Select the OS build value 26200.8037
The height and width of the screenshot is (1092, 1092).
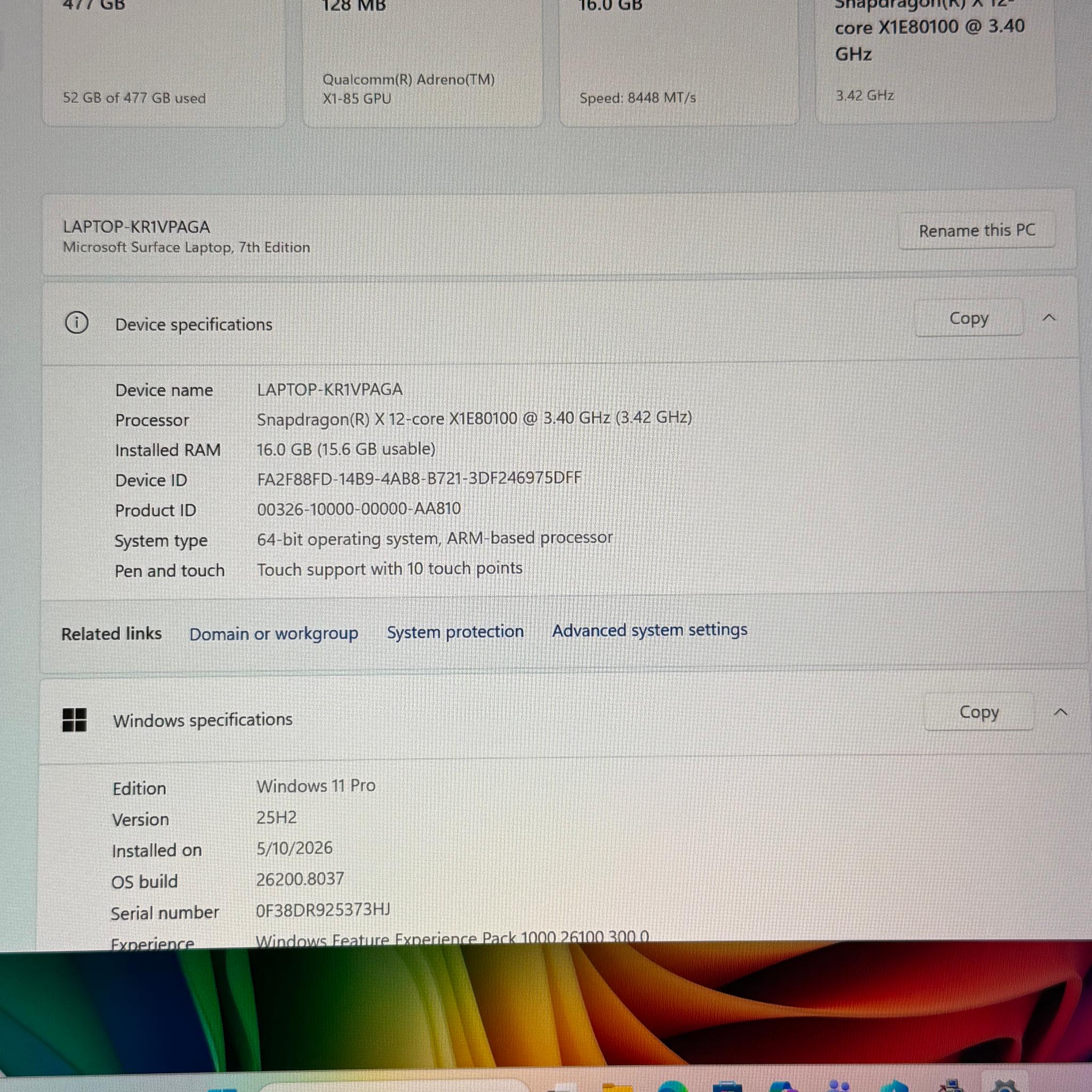point(300,879)
